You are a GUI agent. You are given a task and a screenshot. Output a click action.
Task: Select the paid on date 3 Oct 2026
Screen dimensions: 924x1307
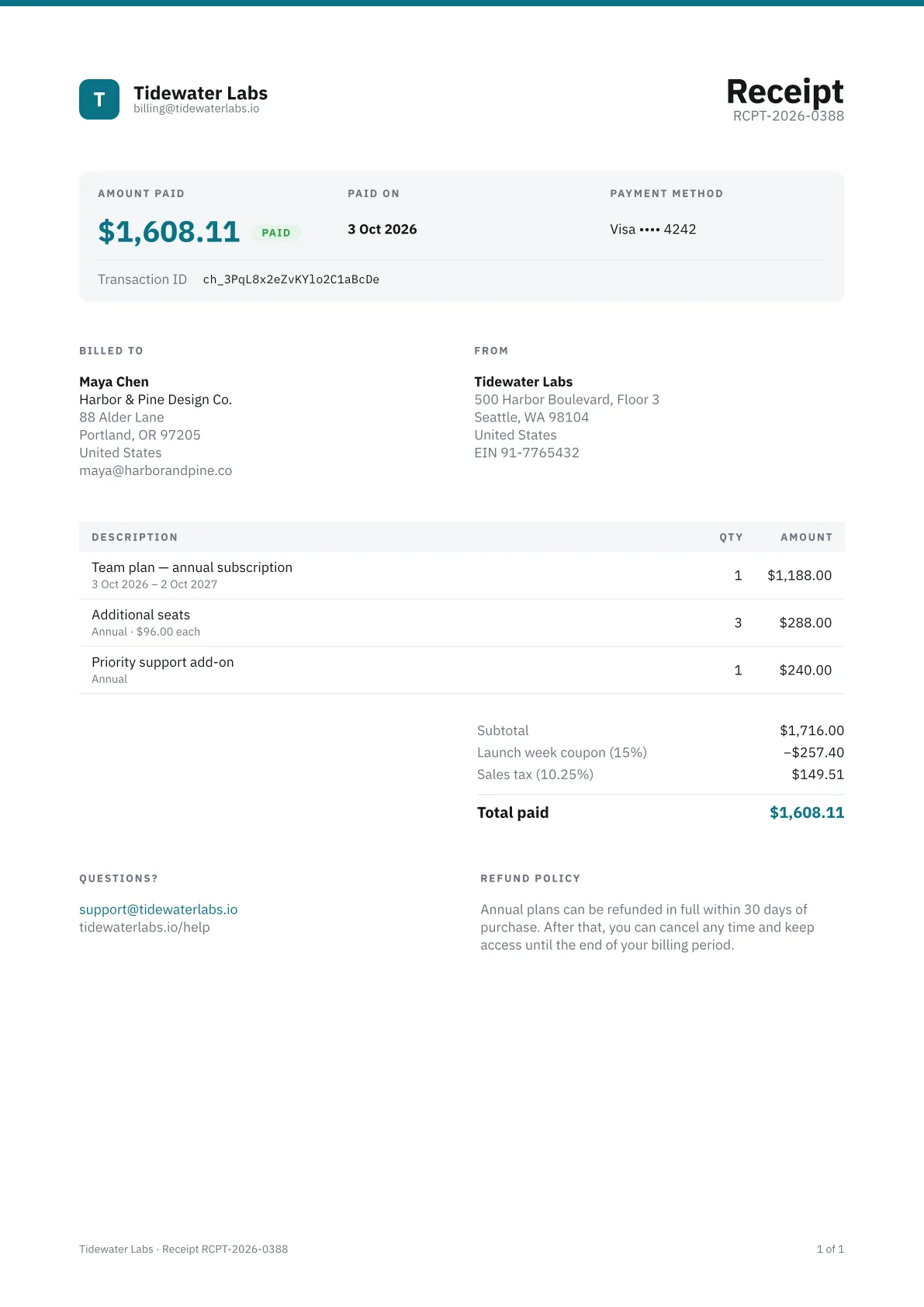[x=382, y=229]
